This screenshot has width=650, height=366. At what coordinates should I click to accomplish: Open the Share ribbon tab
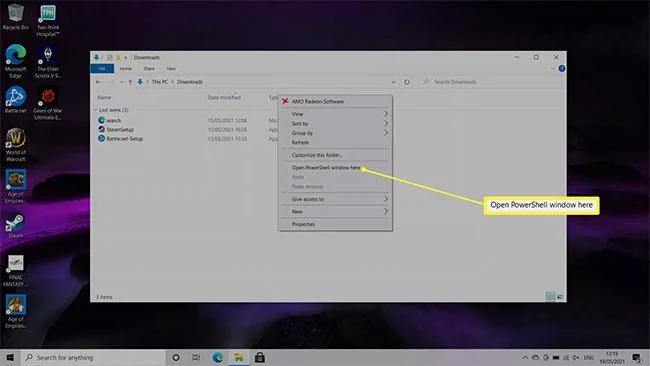pyautogui.click(x=149, y=68)
